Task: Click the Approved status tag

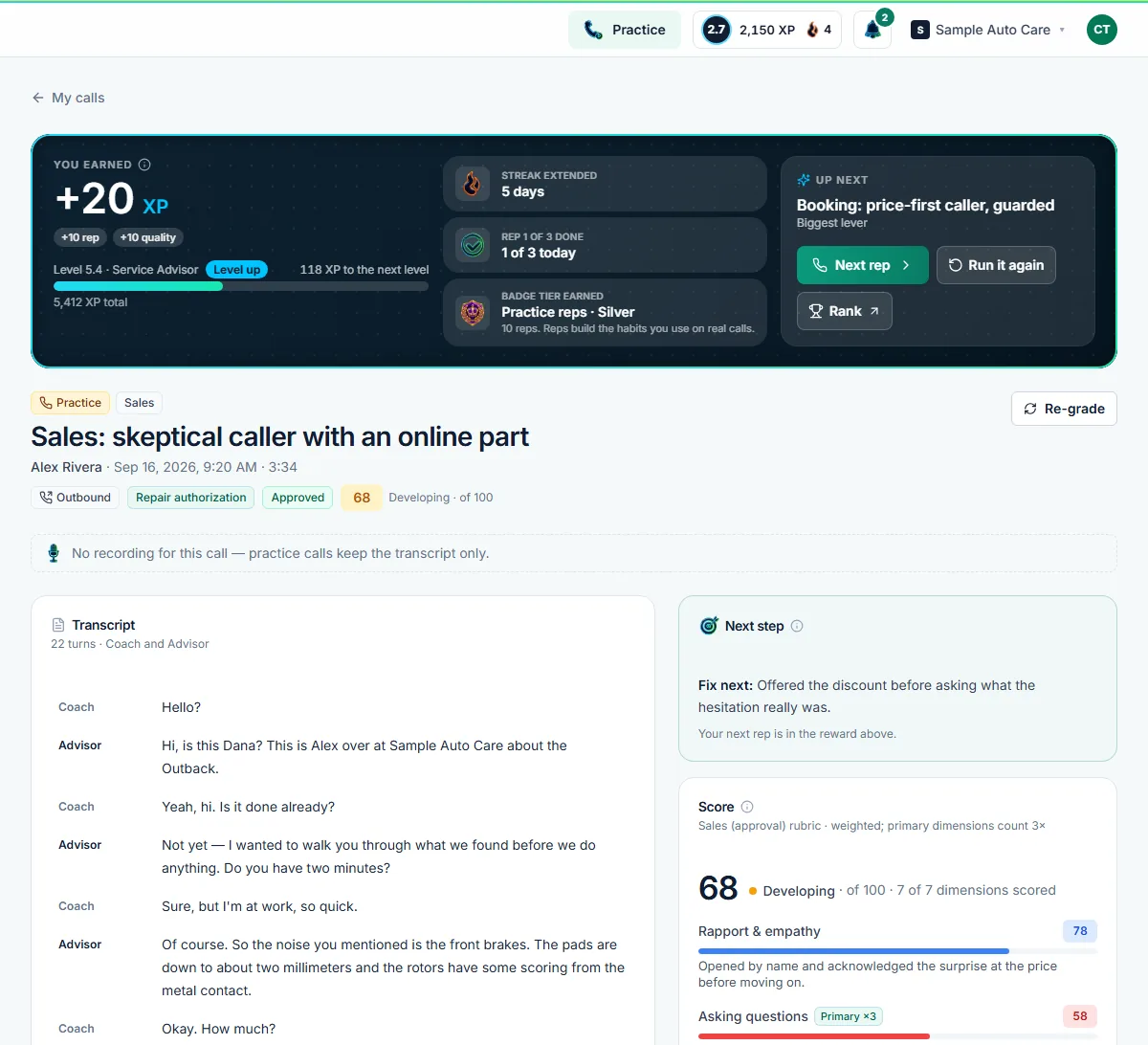Action: click(298, 498)
